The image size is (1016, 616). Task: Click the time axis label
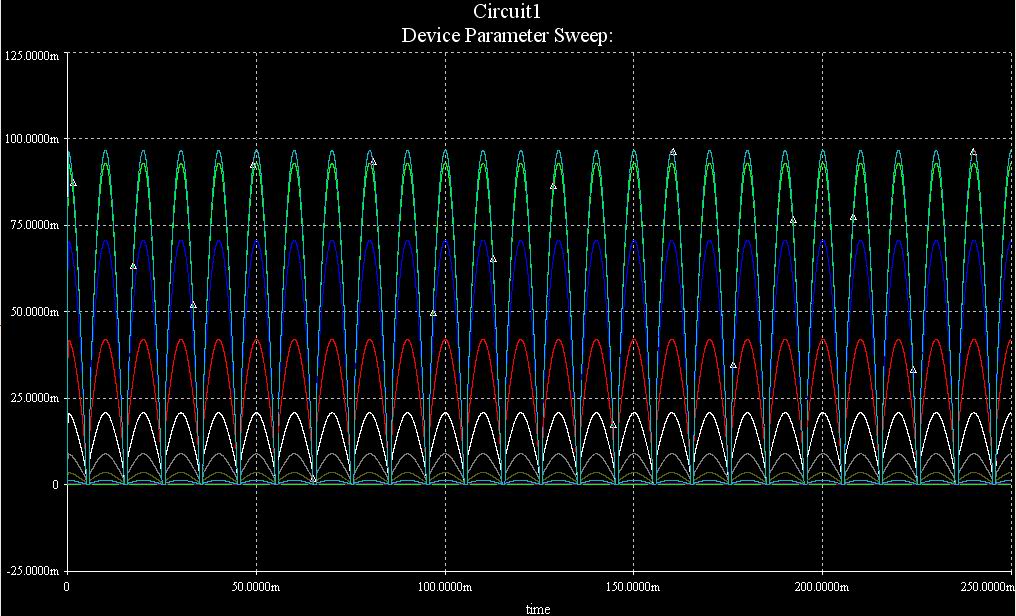click(538, 608)
